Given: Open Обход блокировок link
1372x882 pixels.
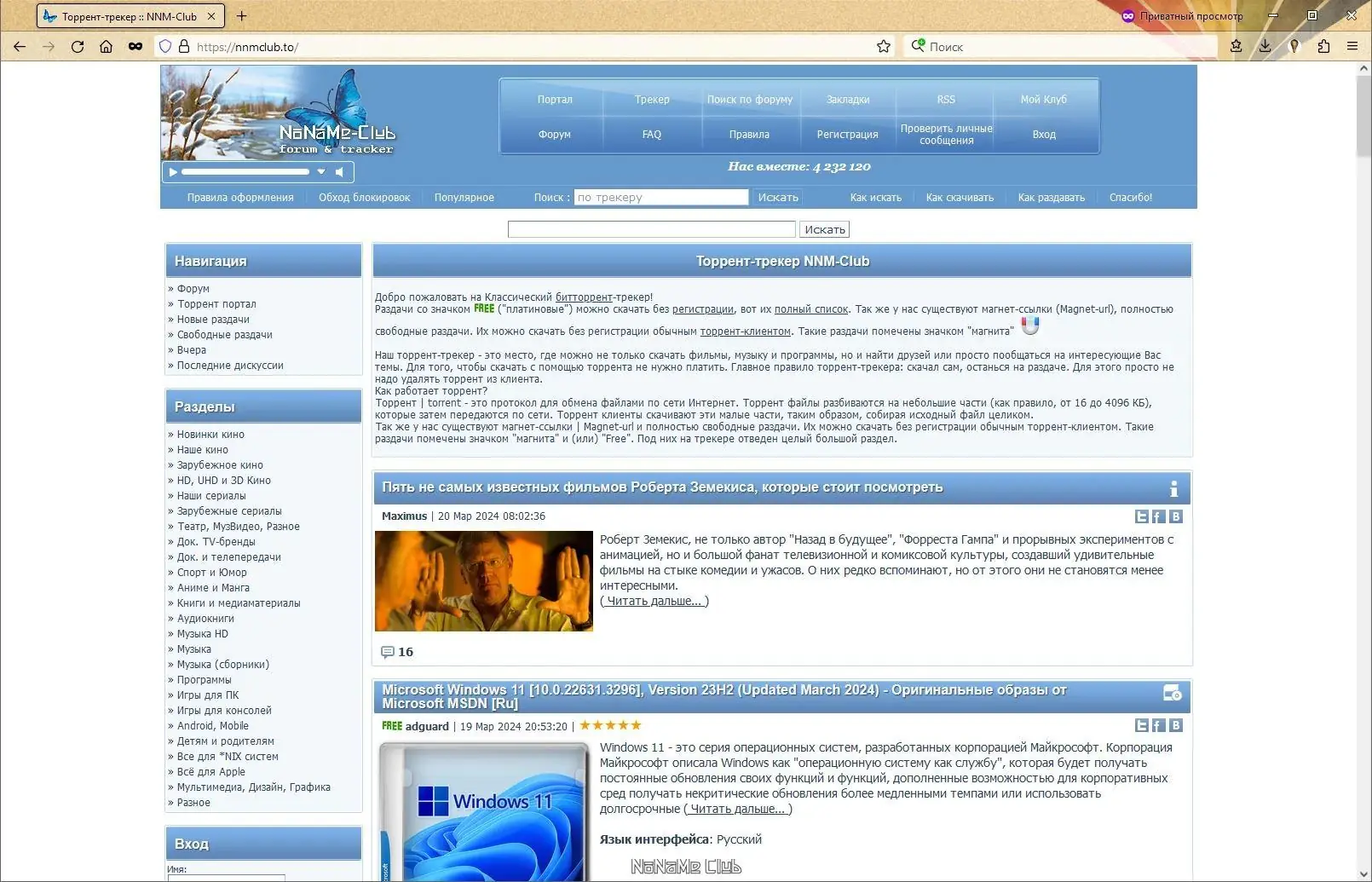Looking at the screenshot, I should (x=365, y=198).
